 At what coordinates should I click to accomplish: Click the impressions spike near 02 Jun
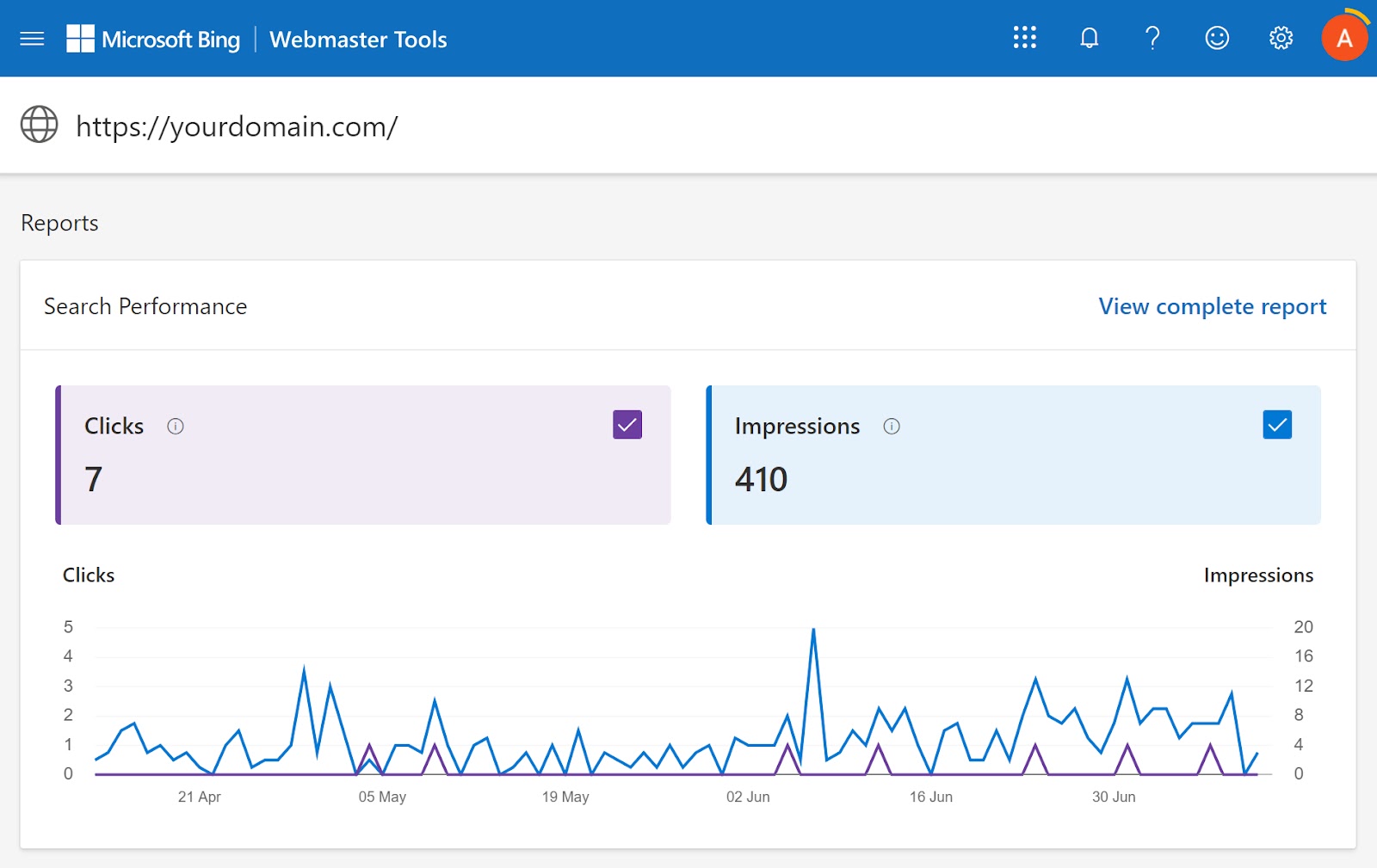(813, 630)
